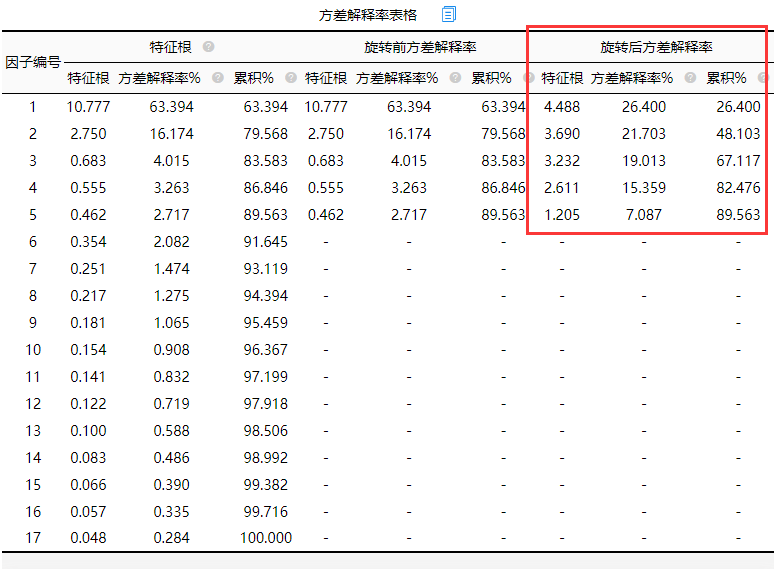This screenshot has width=774, height=569.
Task: Click the 因子编号 column header
Action: coord(33,62)
